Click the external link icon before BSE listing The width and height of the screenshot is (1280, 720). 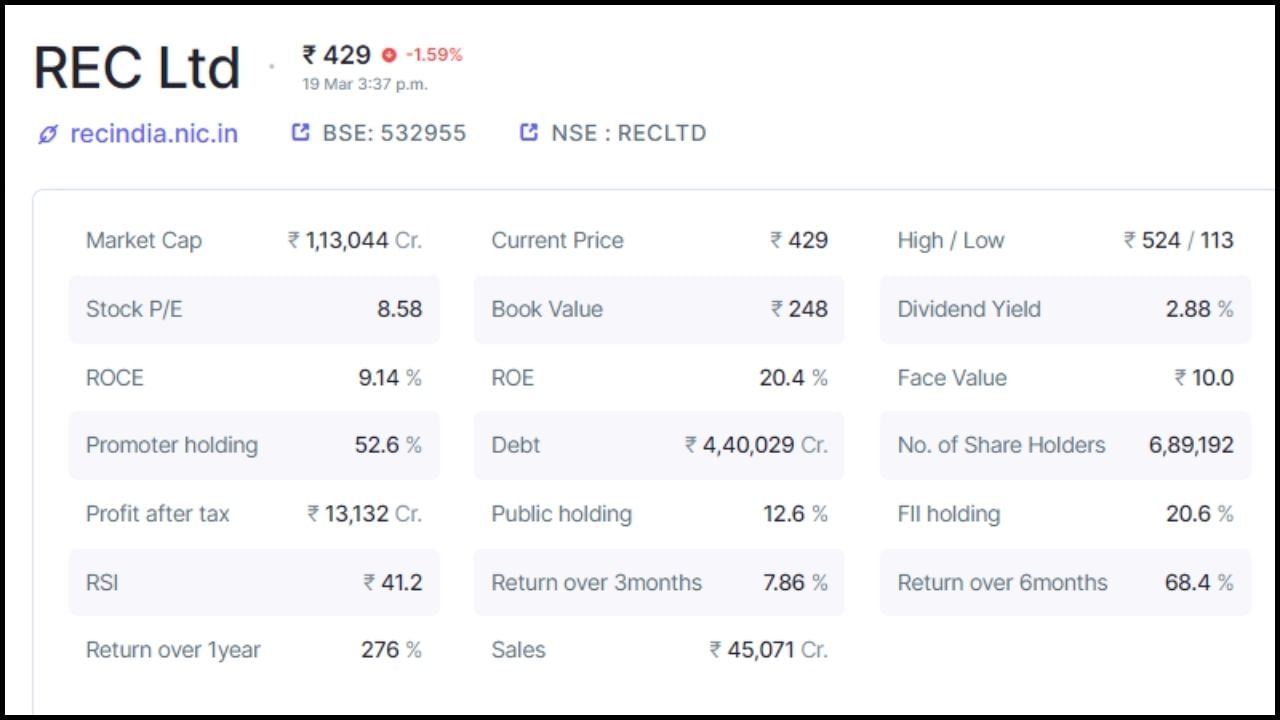(x=301, y=132)
